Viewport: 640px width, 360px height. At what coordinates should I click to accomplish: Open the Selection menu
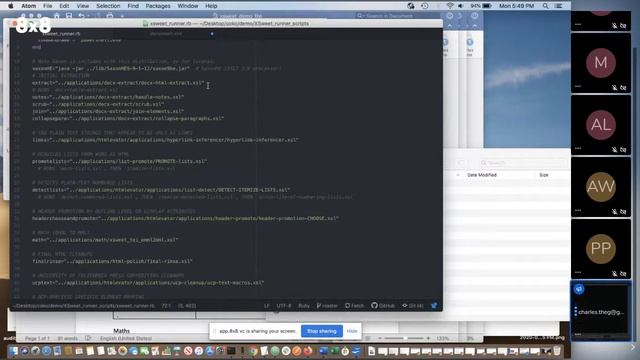(108, 6)
